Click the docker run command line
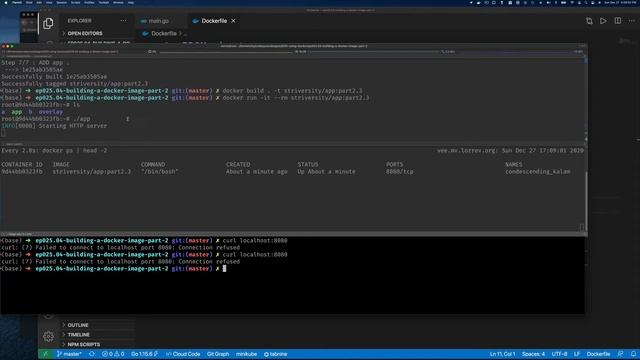The width and height of the screenshot is (640, 360). pyautogui.click(x=296, y=98)
